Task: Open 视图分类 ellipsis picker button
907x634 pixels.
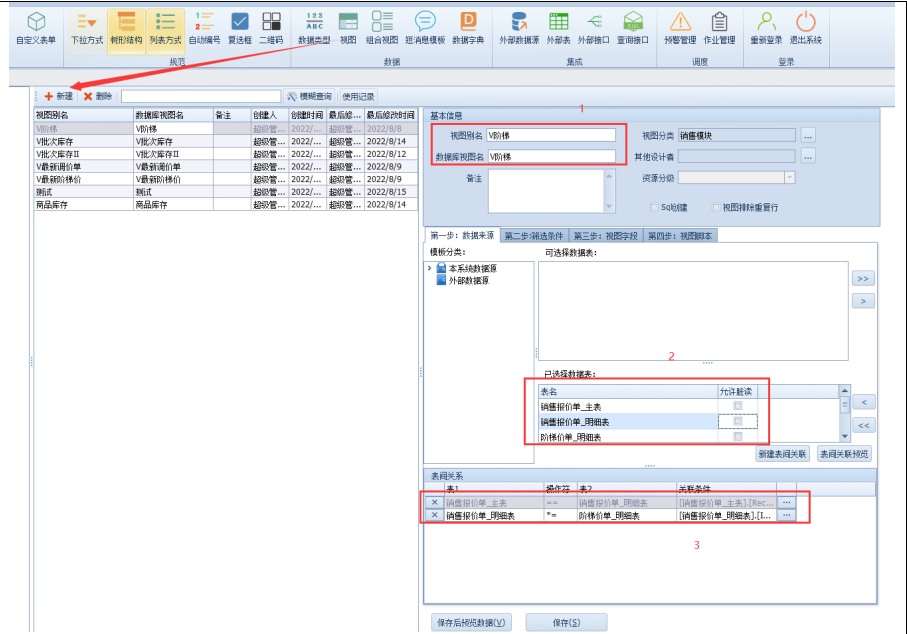Action: (808, 135)
